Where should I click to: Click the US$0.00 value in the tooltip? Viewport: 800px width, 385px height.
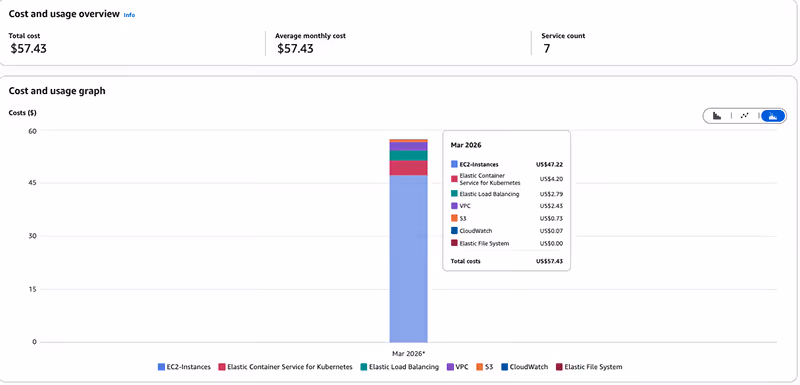tap(551, 243)
